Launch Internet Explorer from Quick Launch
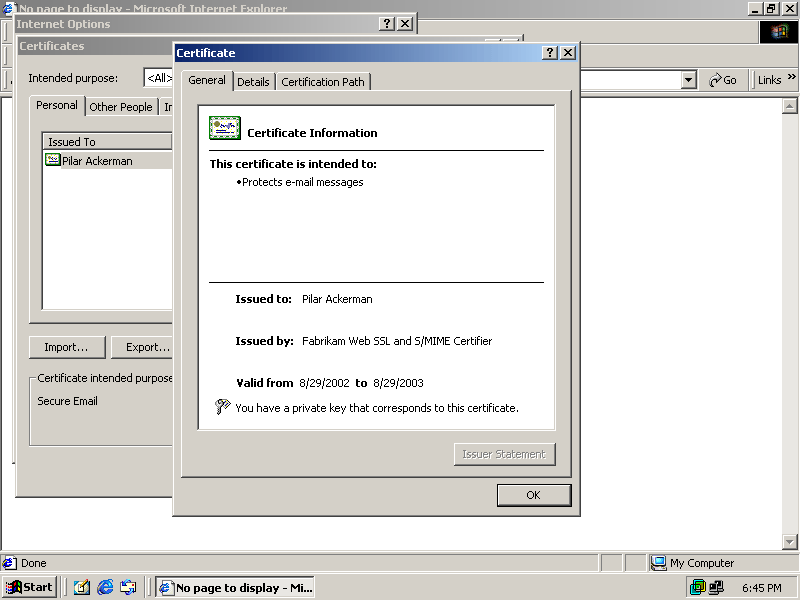 [105, 587]
